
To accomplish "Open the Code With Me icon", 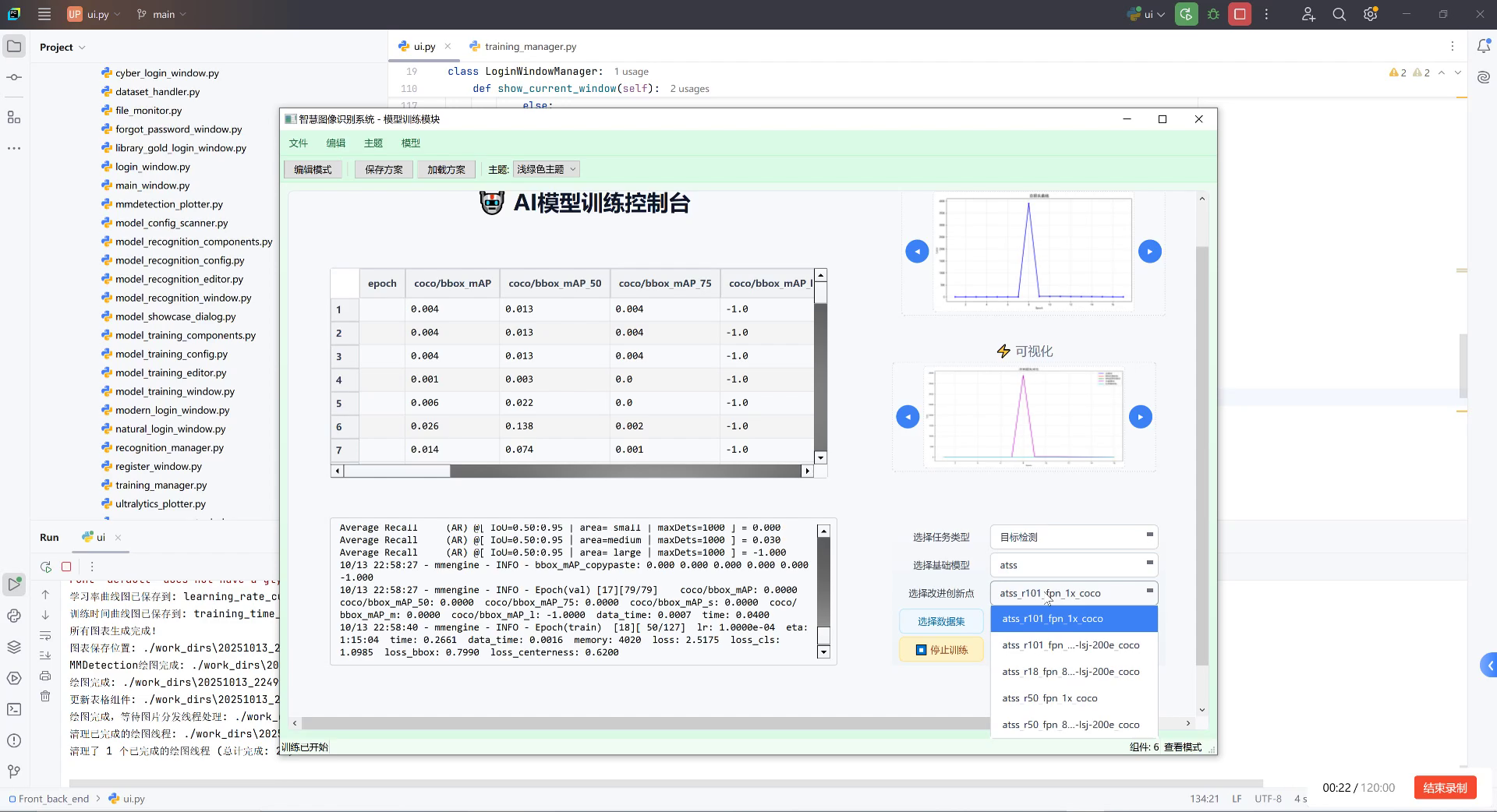I will [x=1308, y=14].
